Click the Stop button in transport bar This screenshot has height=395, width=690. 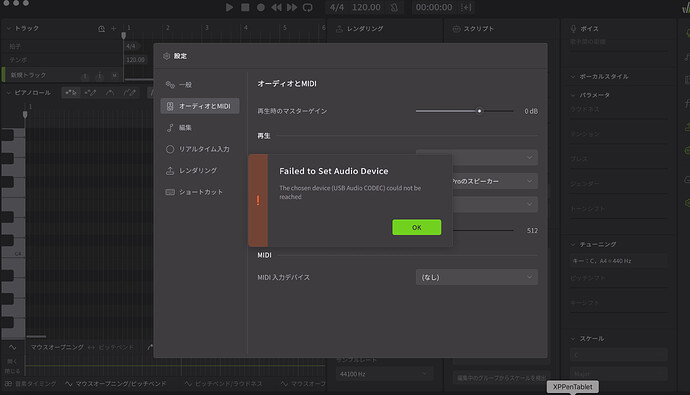coord(245,7)
